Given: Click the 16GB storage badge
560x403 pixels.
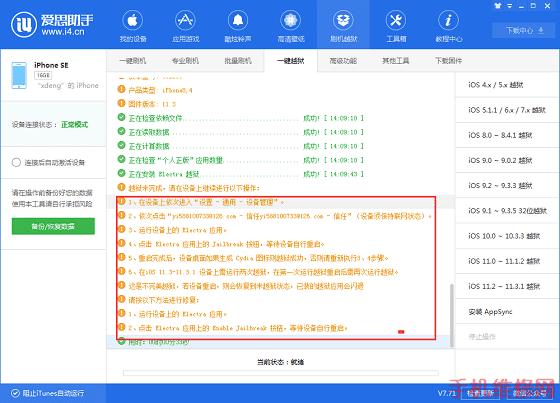Looking at the screenshot, I should [43, 75].
